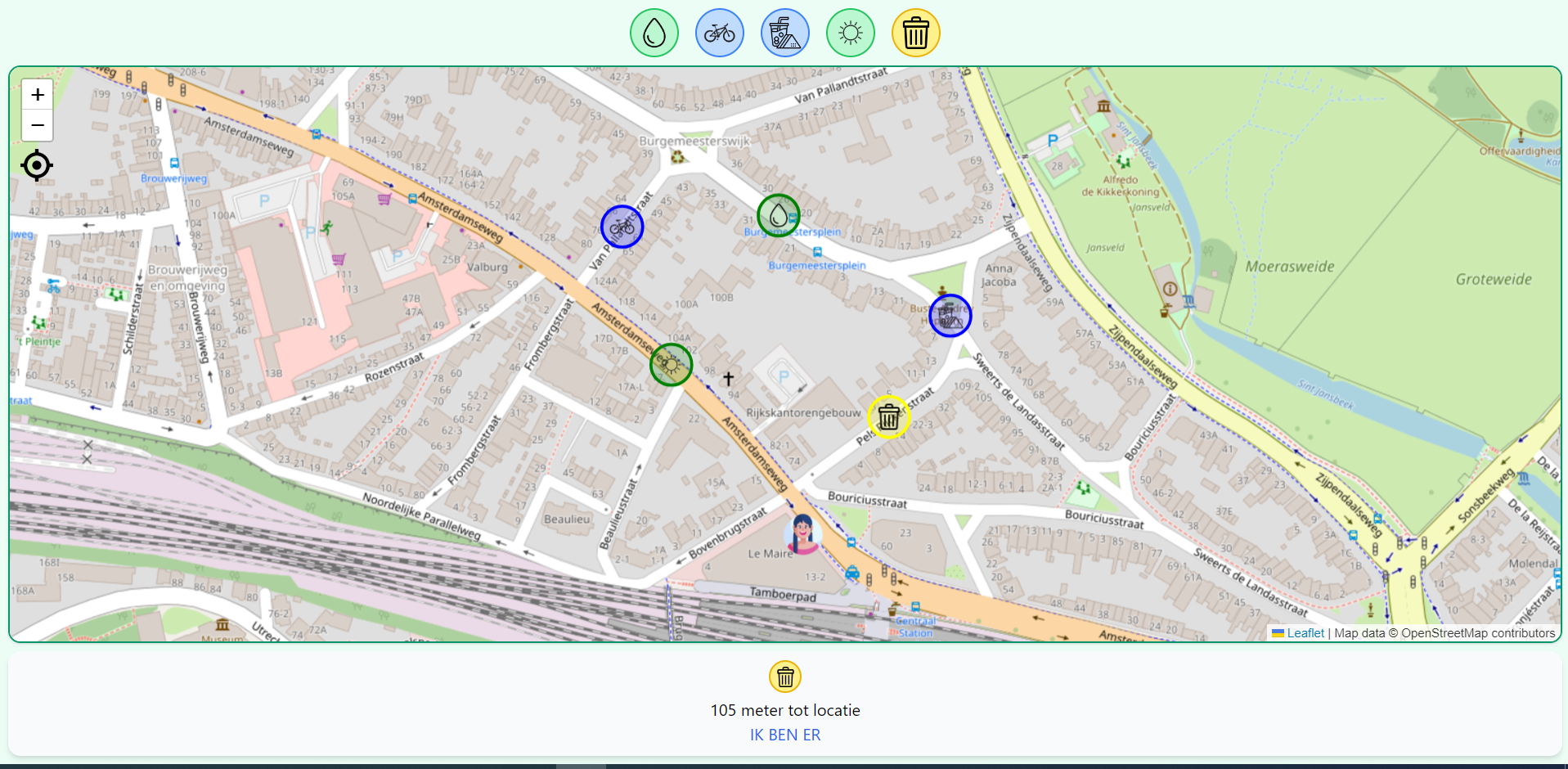Image resolution: width=1568 pixels, height=769 pixels.
Task: Open the Leaflet attribution link
Action: 1305,632
